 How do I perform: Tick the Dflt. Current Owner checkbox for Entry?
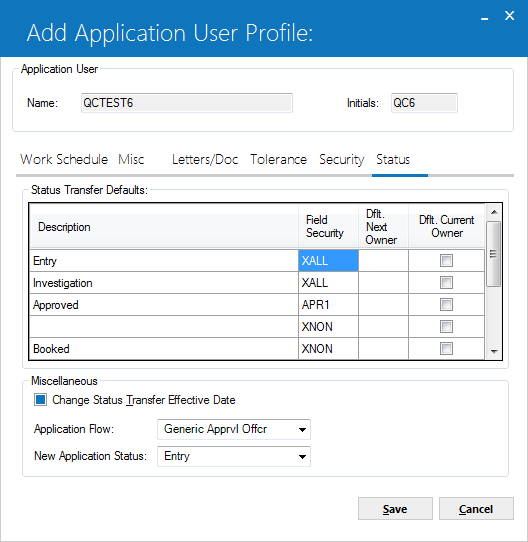point(446,260)
